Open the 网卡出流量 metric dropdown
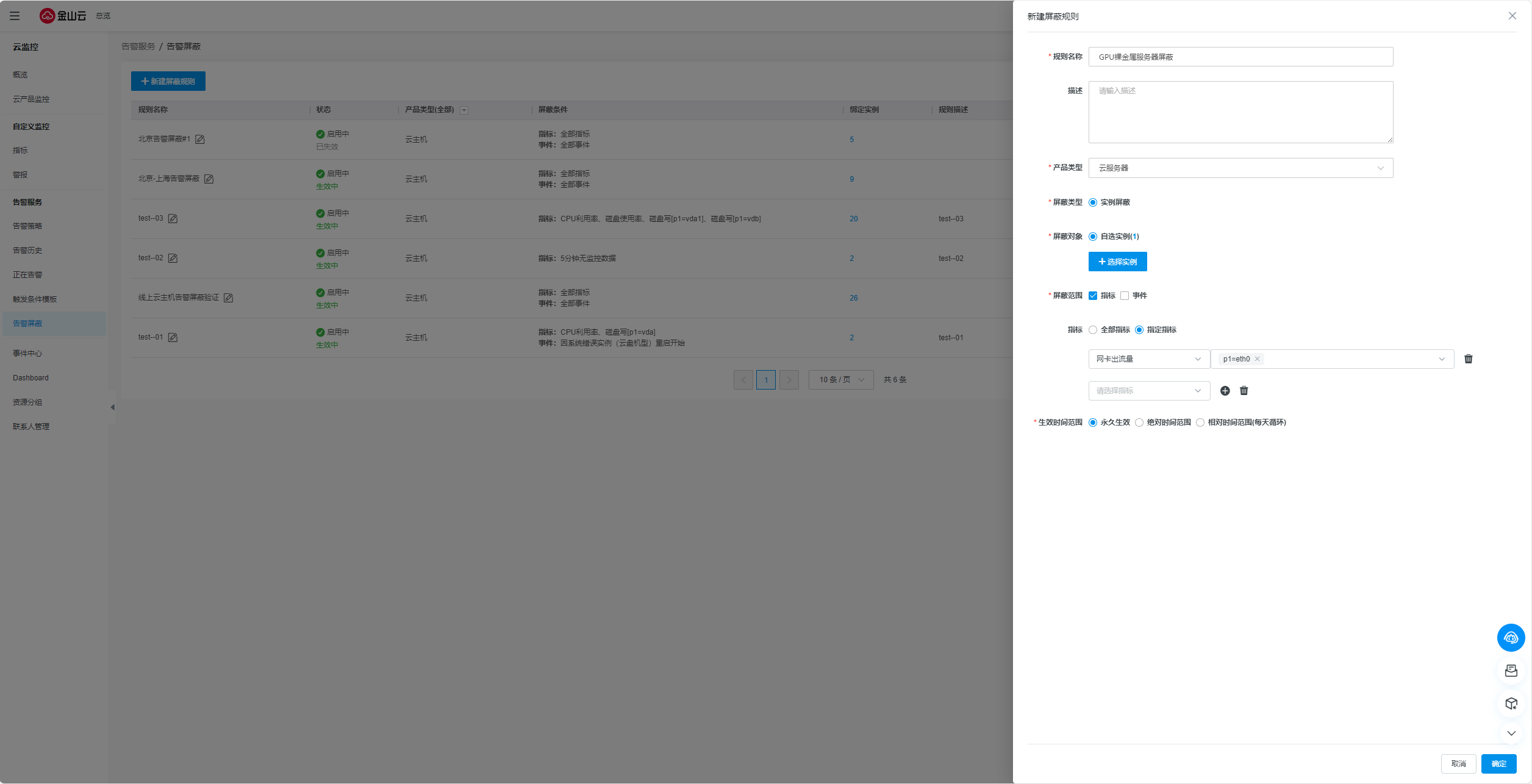 (1148, 359)
